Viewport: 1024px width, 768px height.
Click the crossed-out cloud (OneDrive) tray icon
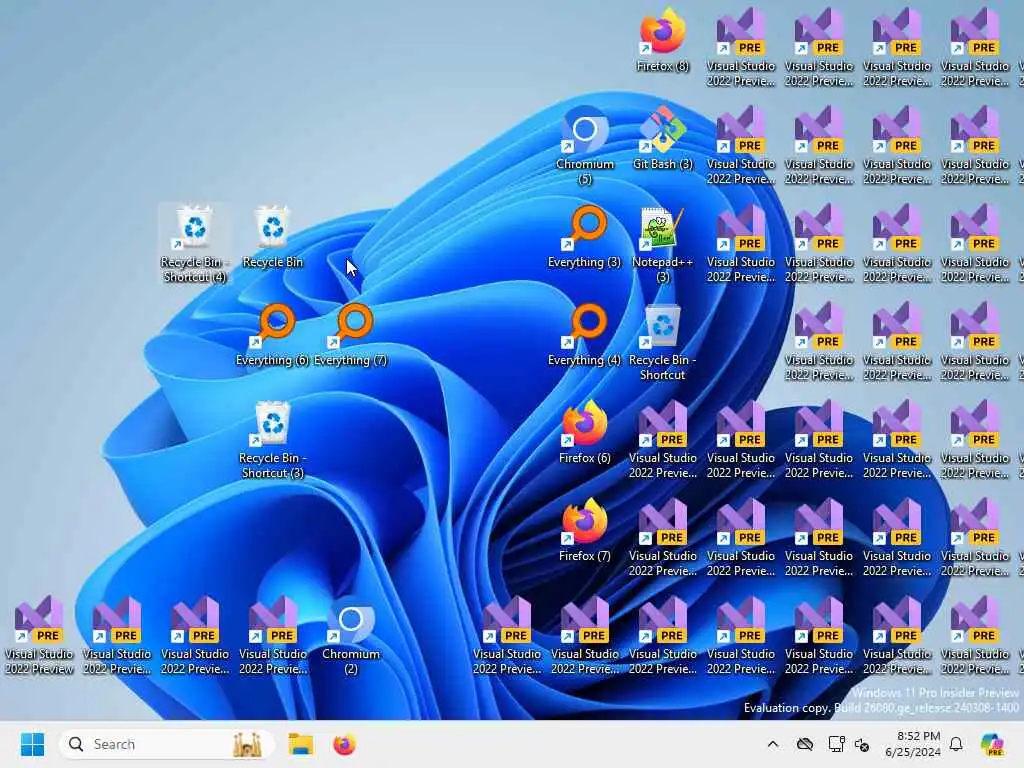(805, 744)
